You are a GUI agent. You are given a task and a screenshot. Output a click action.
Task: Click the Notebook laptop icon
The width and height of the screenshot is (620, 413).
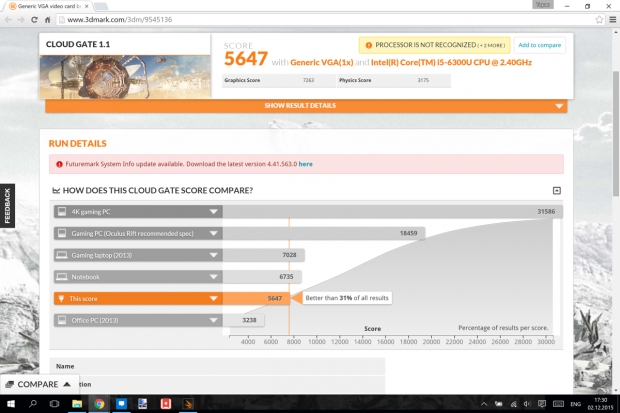pyautogui.click(x=62, y=277)
